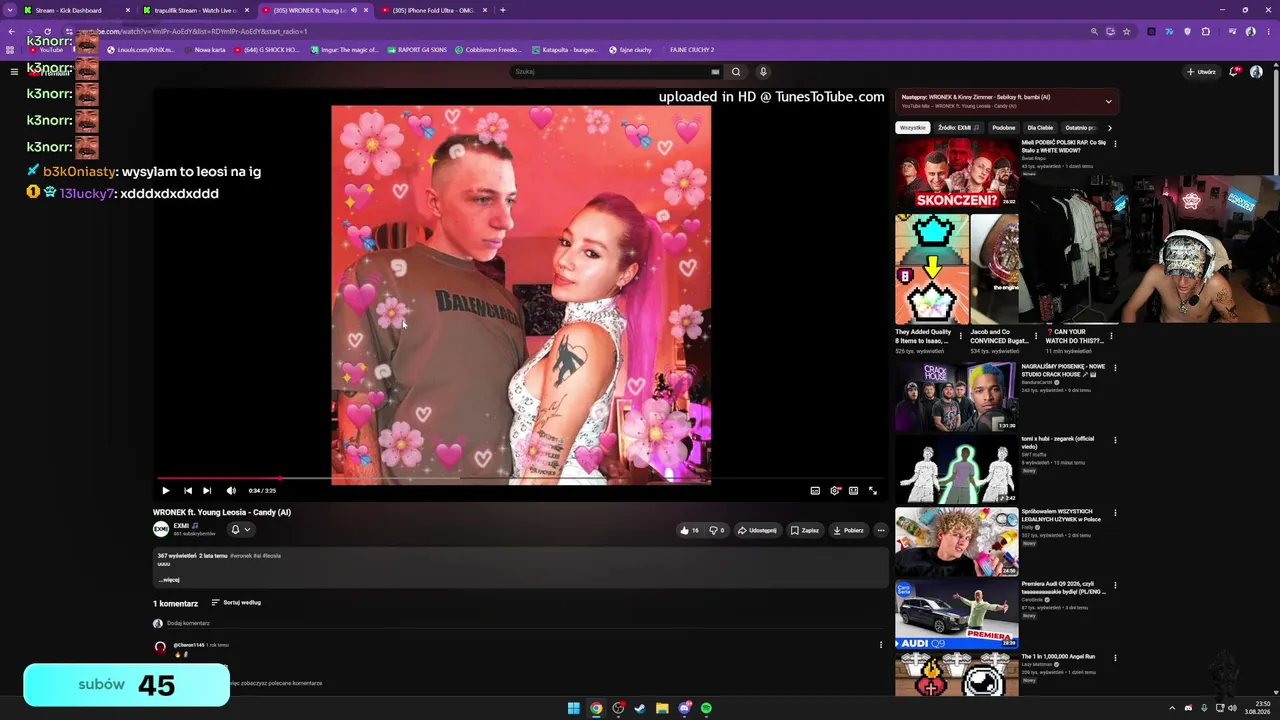The image size is (1280, 720).
Task: Expand video description with ...więcej
Action: point(169,579)
